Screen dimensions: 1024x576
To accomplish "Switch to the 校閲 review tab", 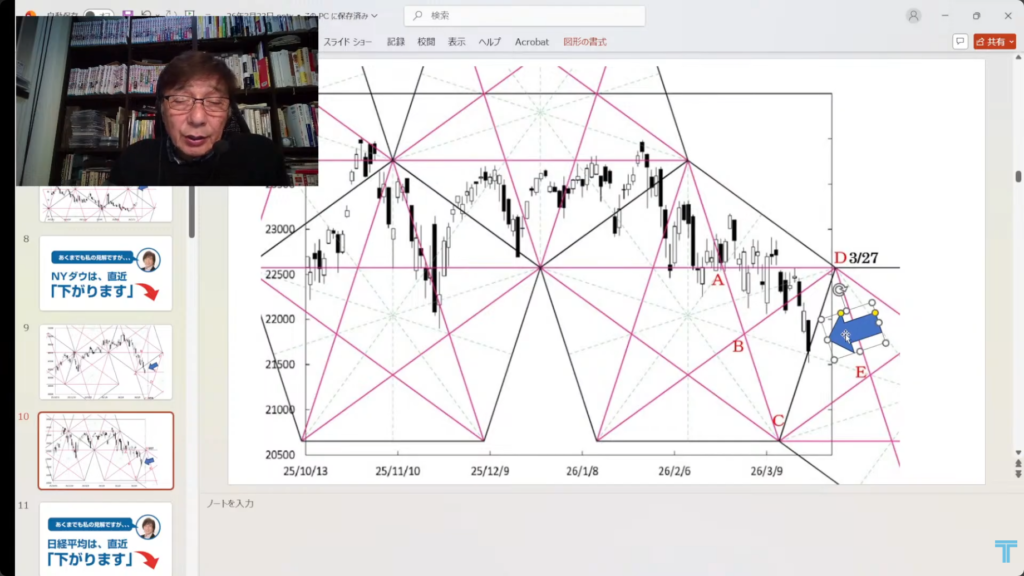I will coord(426,42).
